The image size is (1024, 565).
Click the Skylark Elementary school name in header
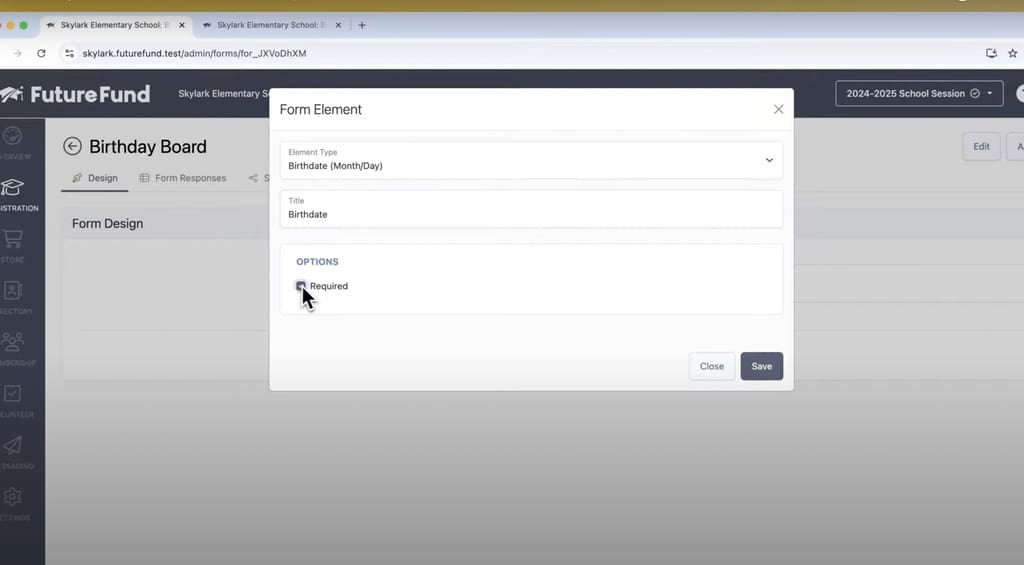223,93
